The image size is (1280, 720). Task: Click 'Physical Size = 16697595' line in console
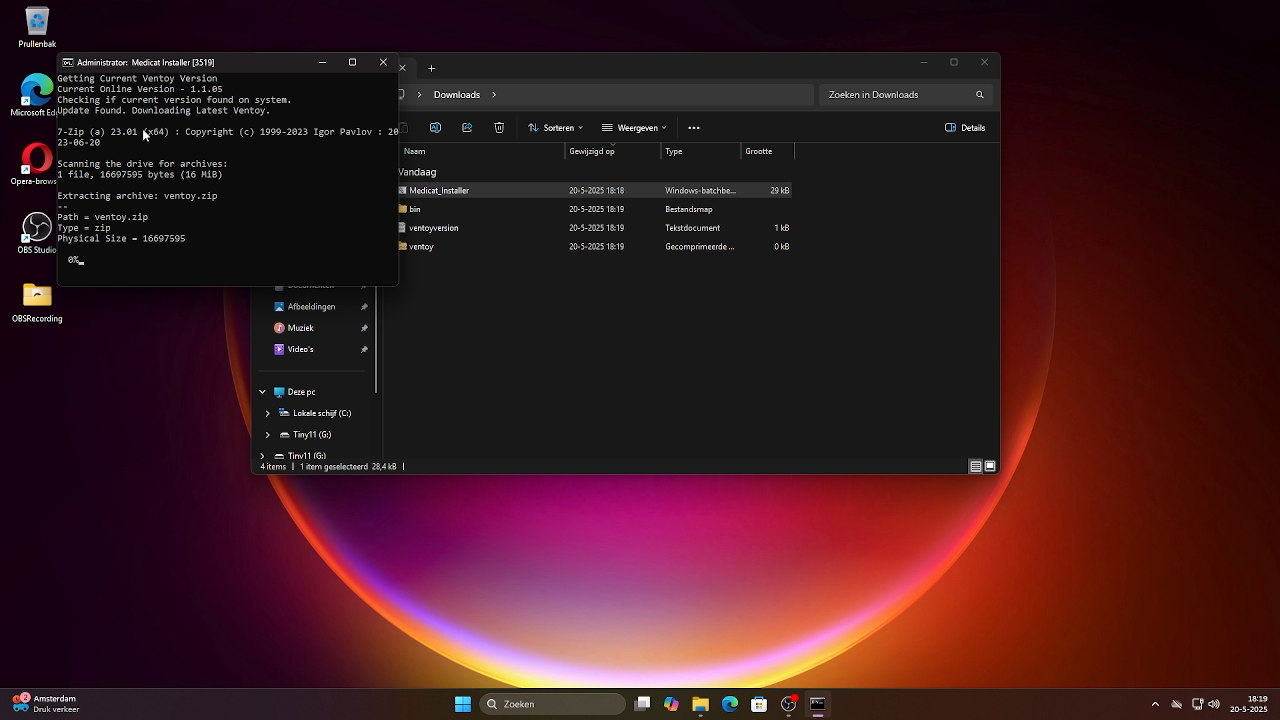(121, 239)
